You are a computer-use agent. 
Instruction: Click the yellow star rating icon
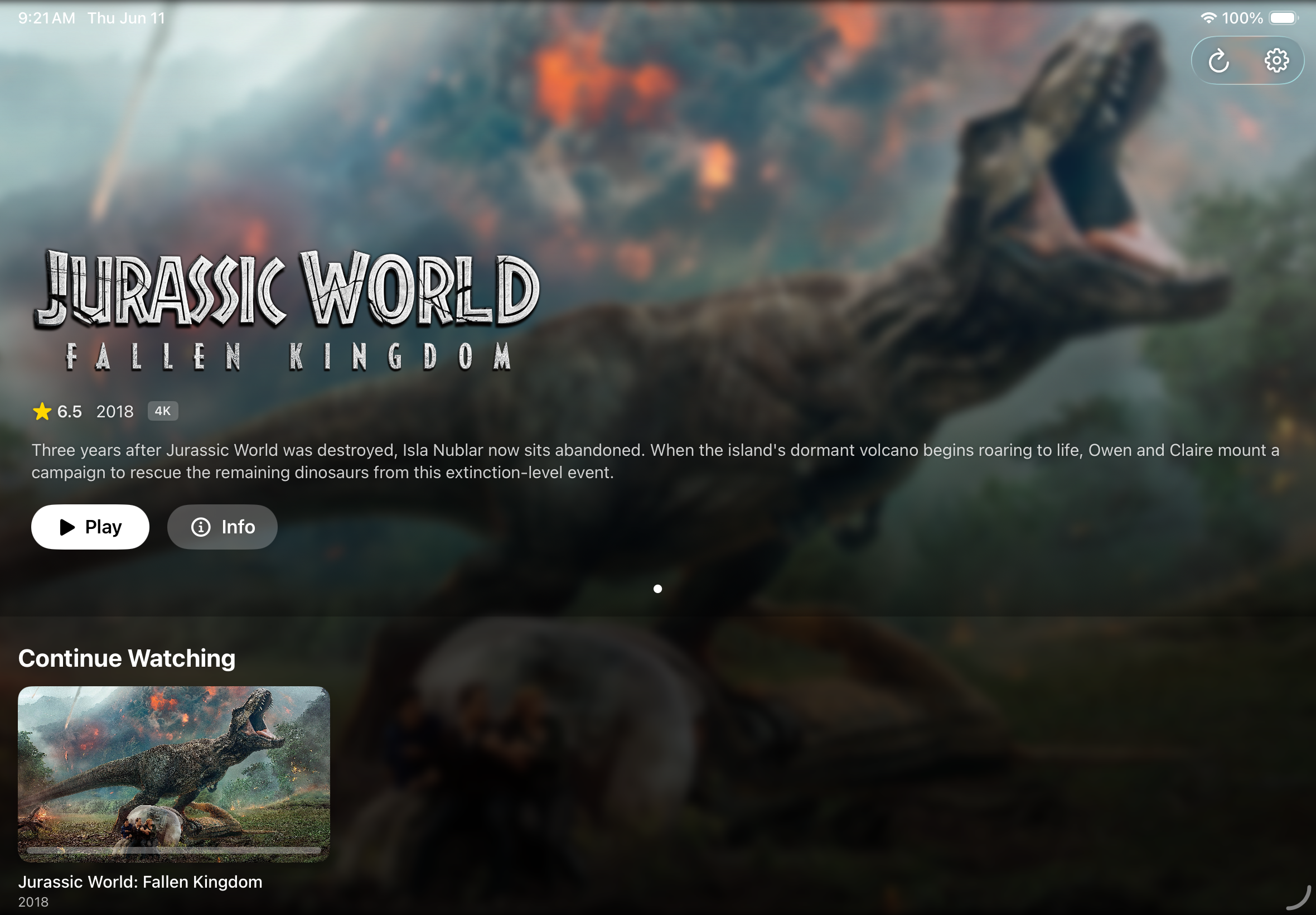tap(42, 411)
